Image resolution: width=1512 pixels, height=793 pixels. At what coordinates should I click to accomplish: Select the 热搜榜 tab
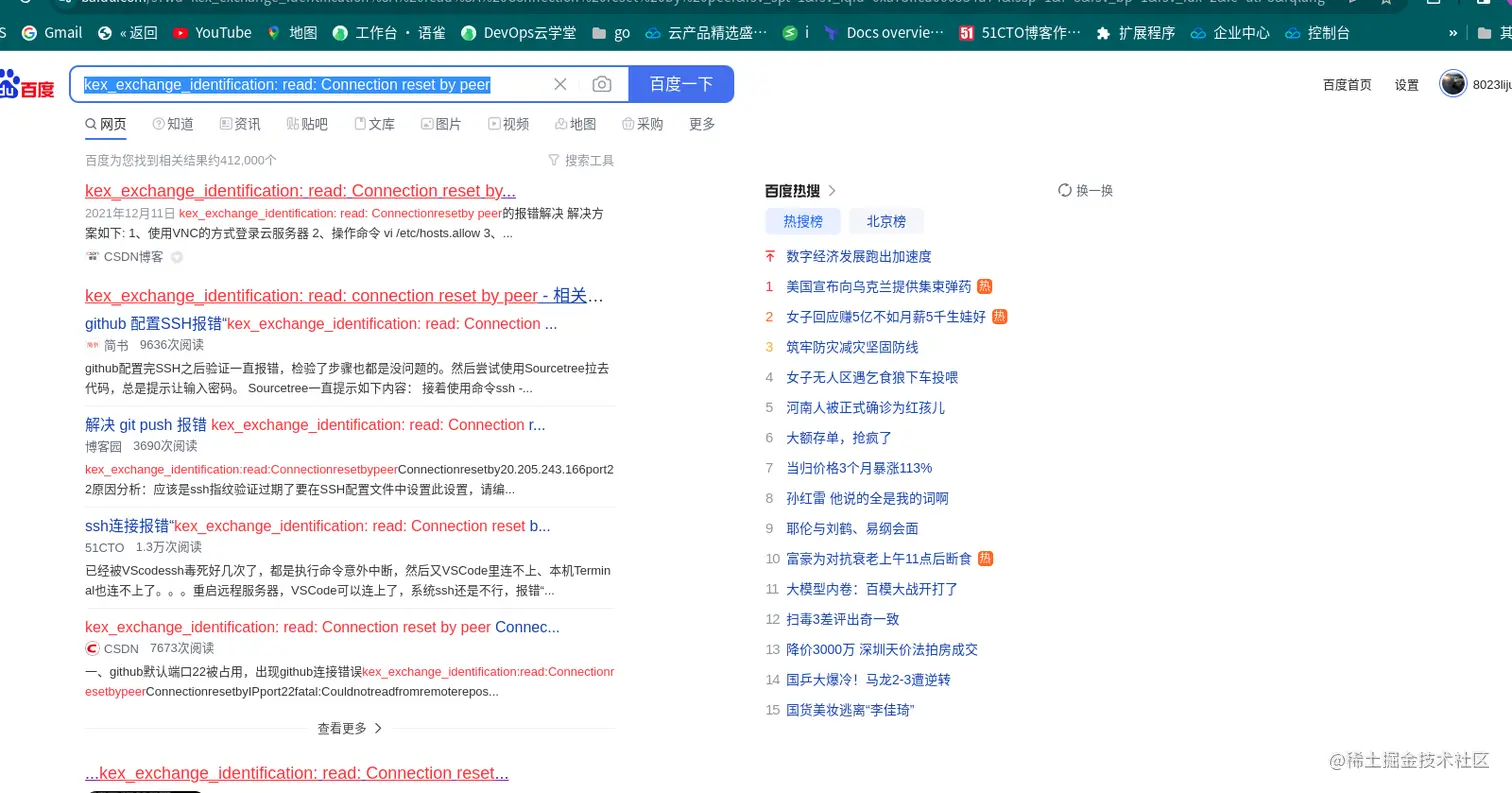(x=803, y=221)
